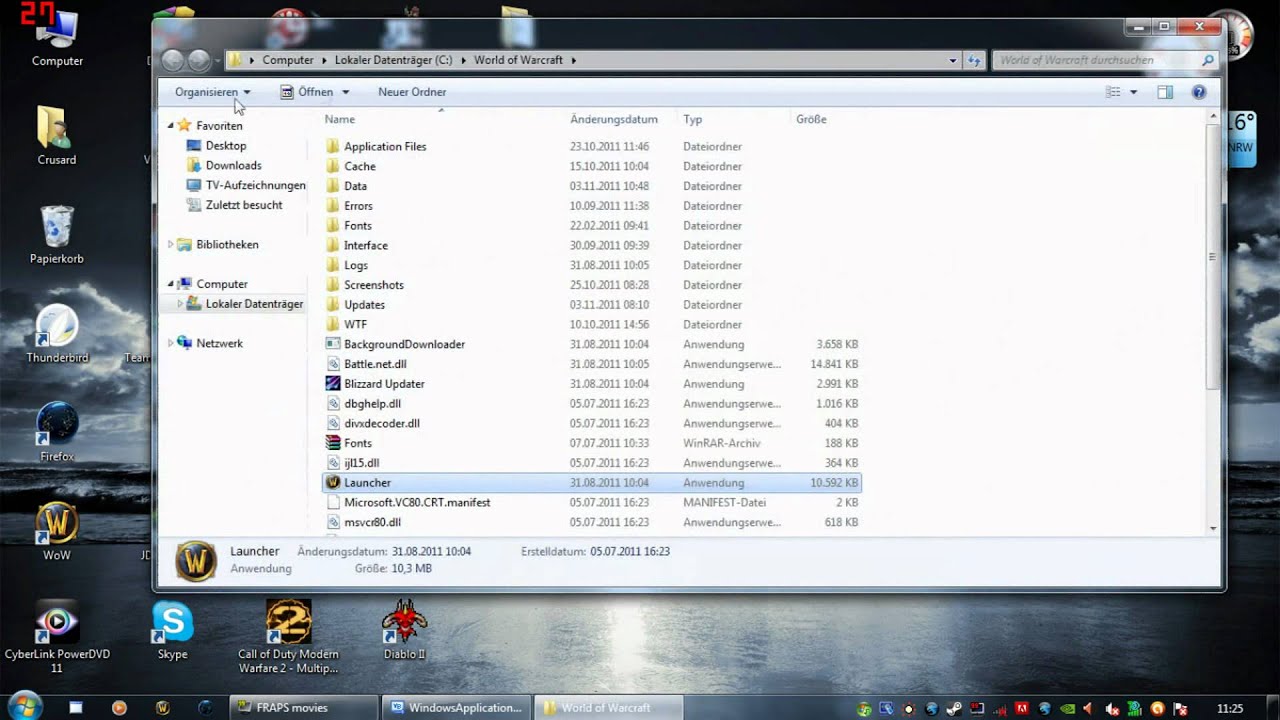Open the Papierkorb recycle bin

(x=56, y=235)
